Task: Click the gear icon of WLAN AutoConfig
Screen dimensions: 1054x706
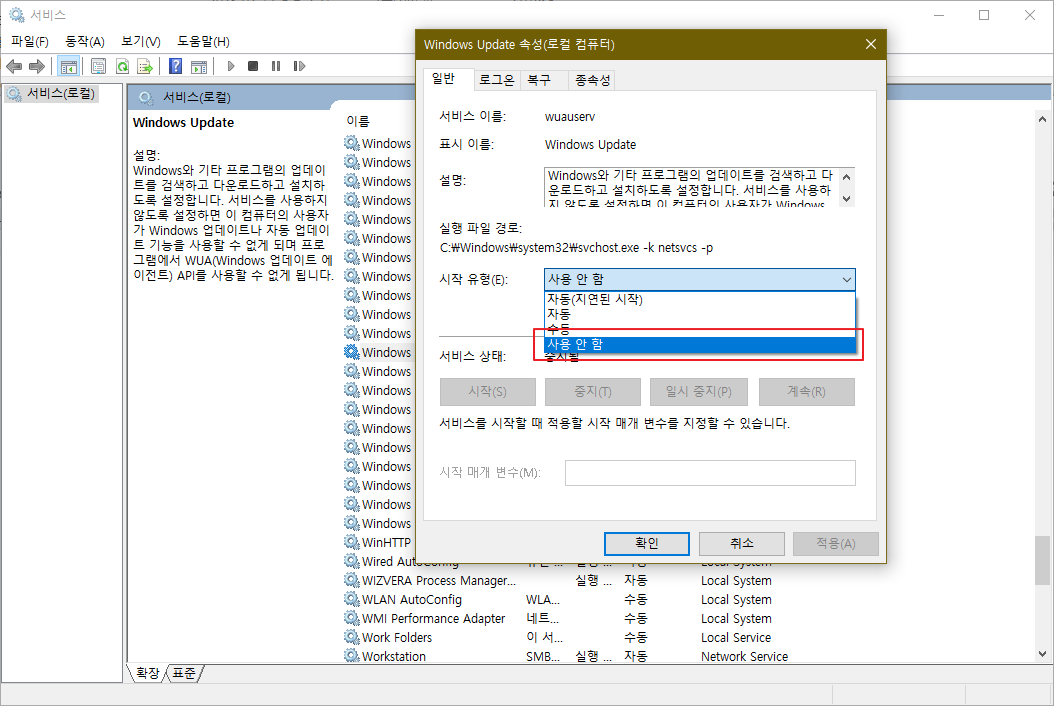Action: [352, 599]
